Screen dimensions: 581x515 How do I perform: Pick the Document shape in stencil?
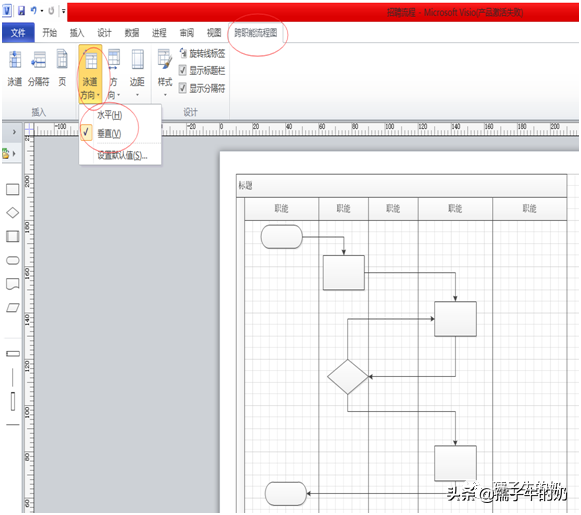(x=13, y=284)
